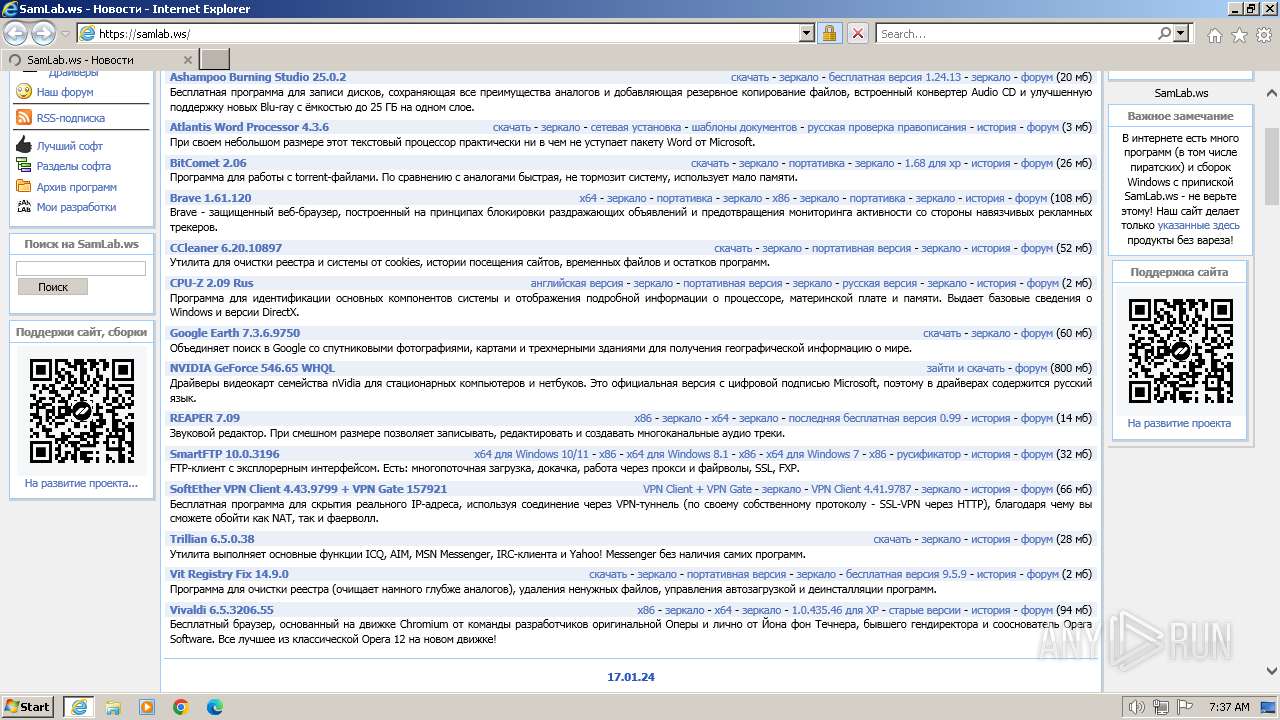Open SoftEther VPN Client title link
This screenshot has width=1280, height=720.
tap(309, 489)
